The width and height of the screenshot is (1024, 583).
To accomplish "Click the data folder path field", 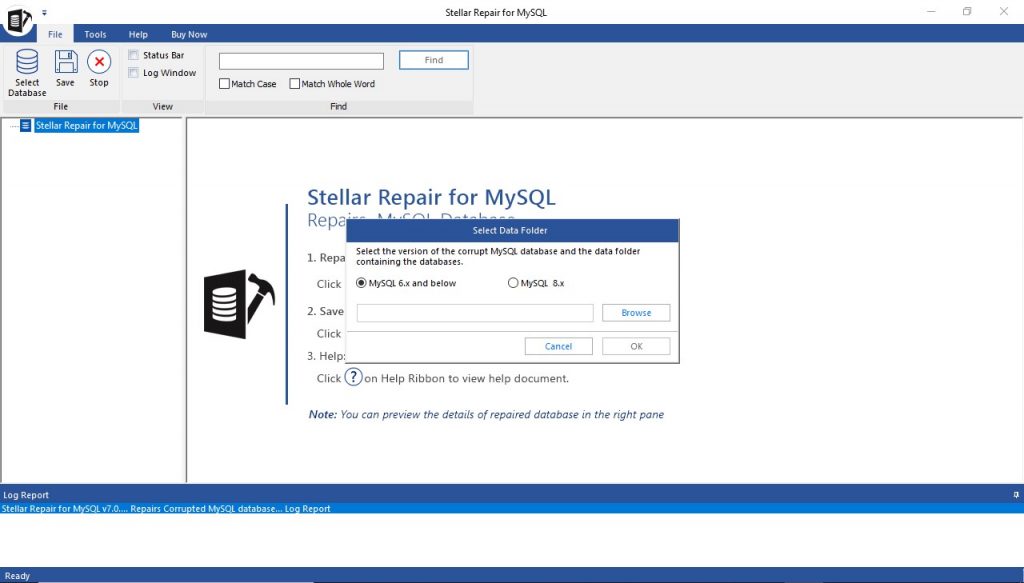I will (475, 313).
